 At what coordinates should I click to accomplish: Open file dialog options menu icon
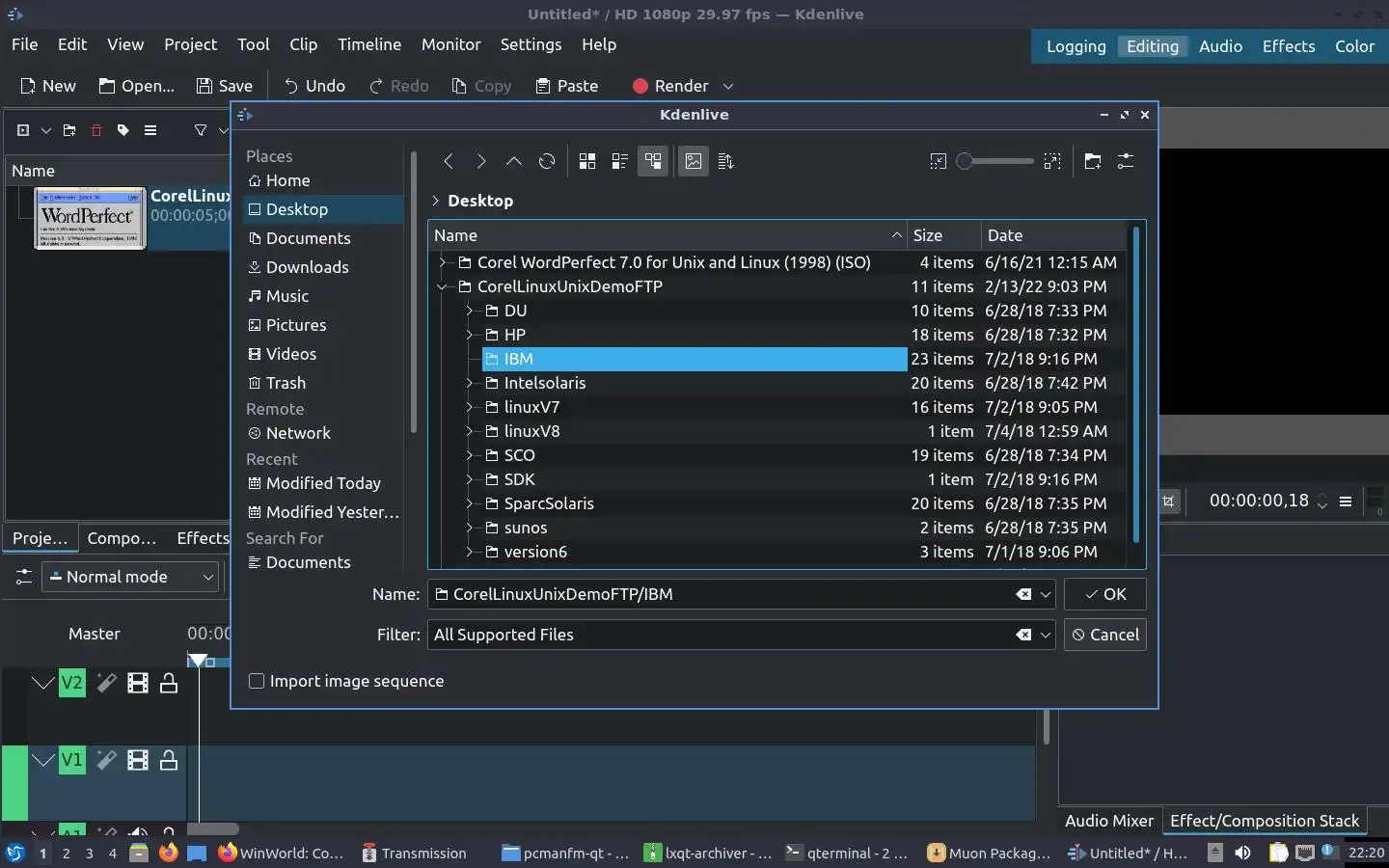(x=1126, y=162)
